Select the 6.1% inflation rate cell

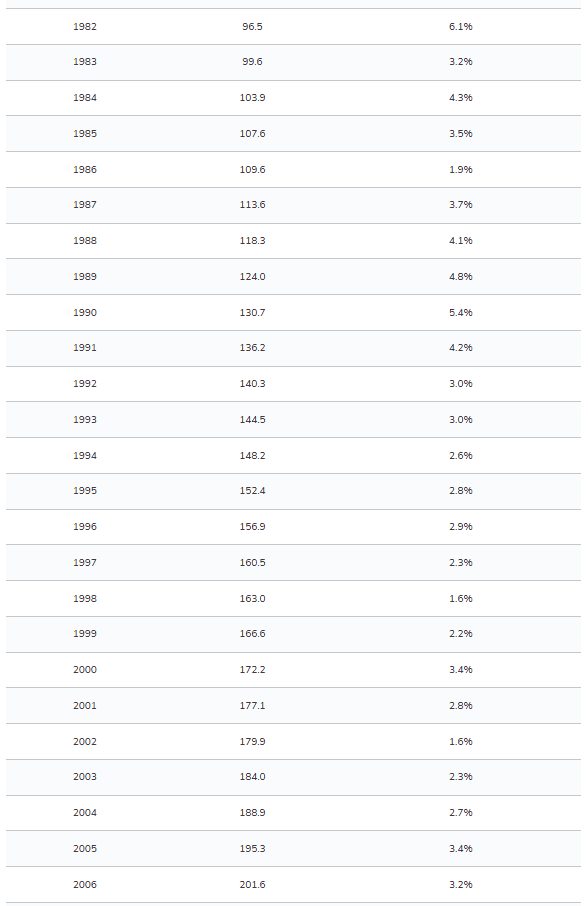point(460,27)
